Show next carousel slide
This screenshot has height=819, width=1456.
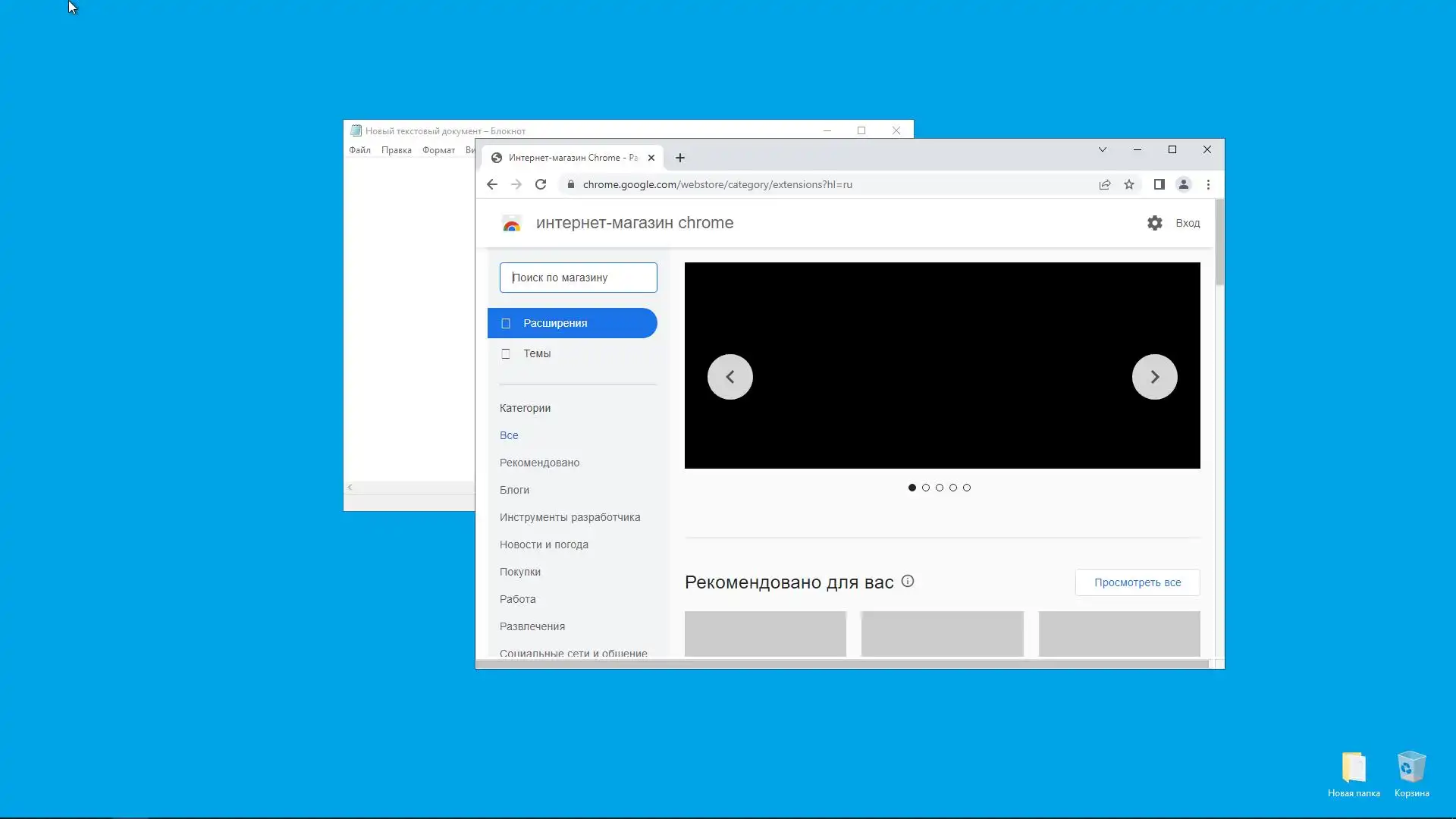tap(1154, 377)
